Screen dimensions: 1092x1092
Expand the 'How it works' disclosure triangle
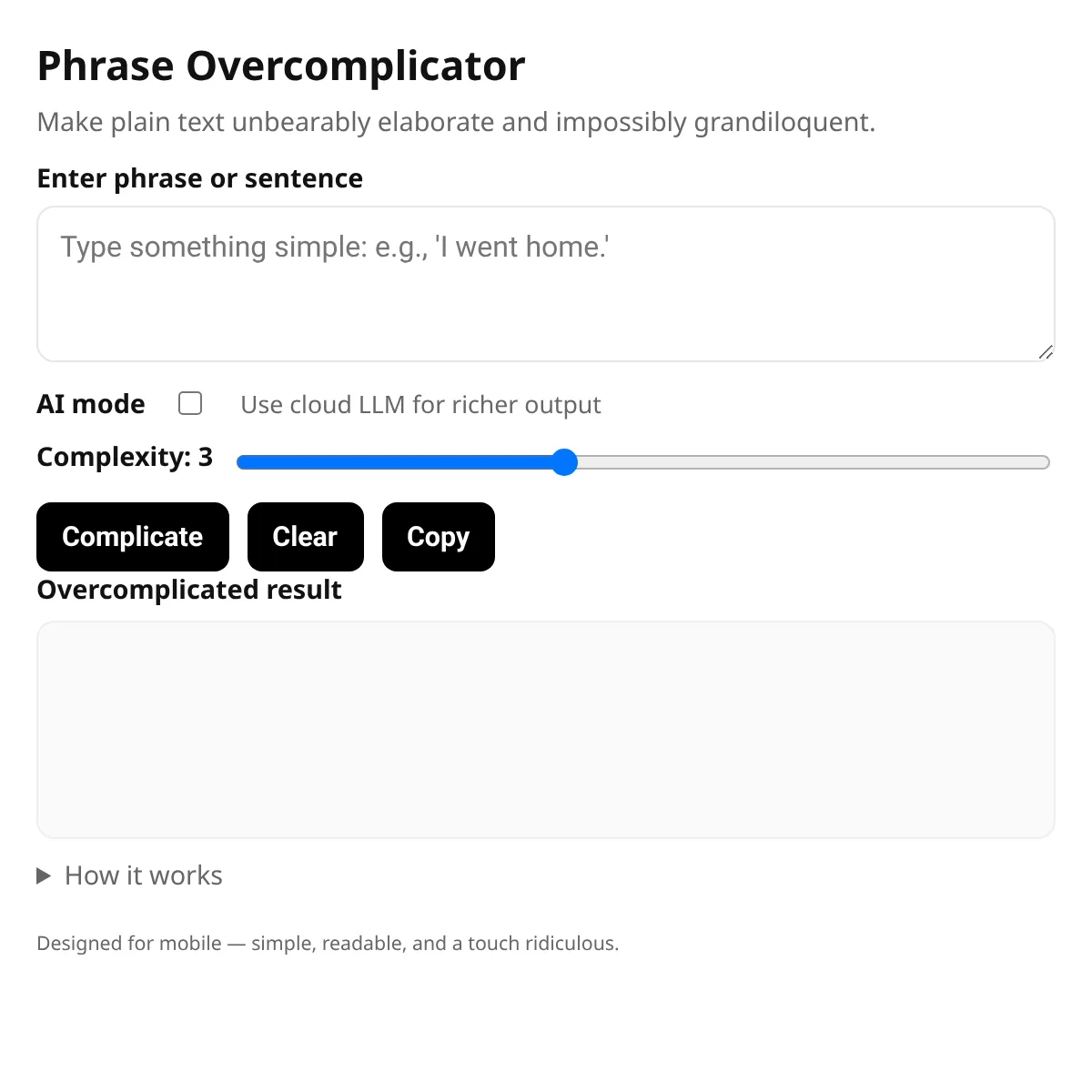click(43, 876)
